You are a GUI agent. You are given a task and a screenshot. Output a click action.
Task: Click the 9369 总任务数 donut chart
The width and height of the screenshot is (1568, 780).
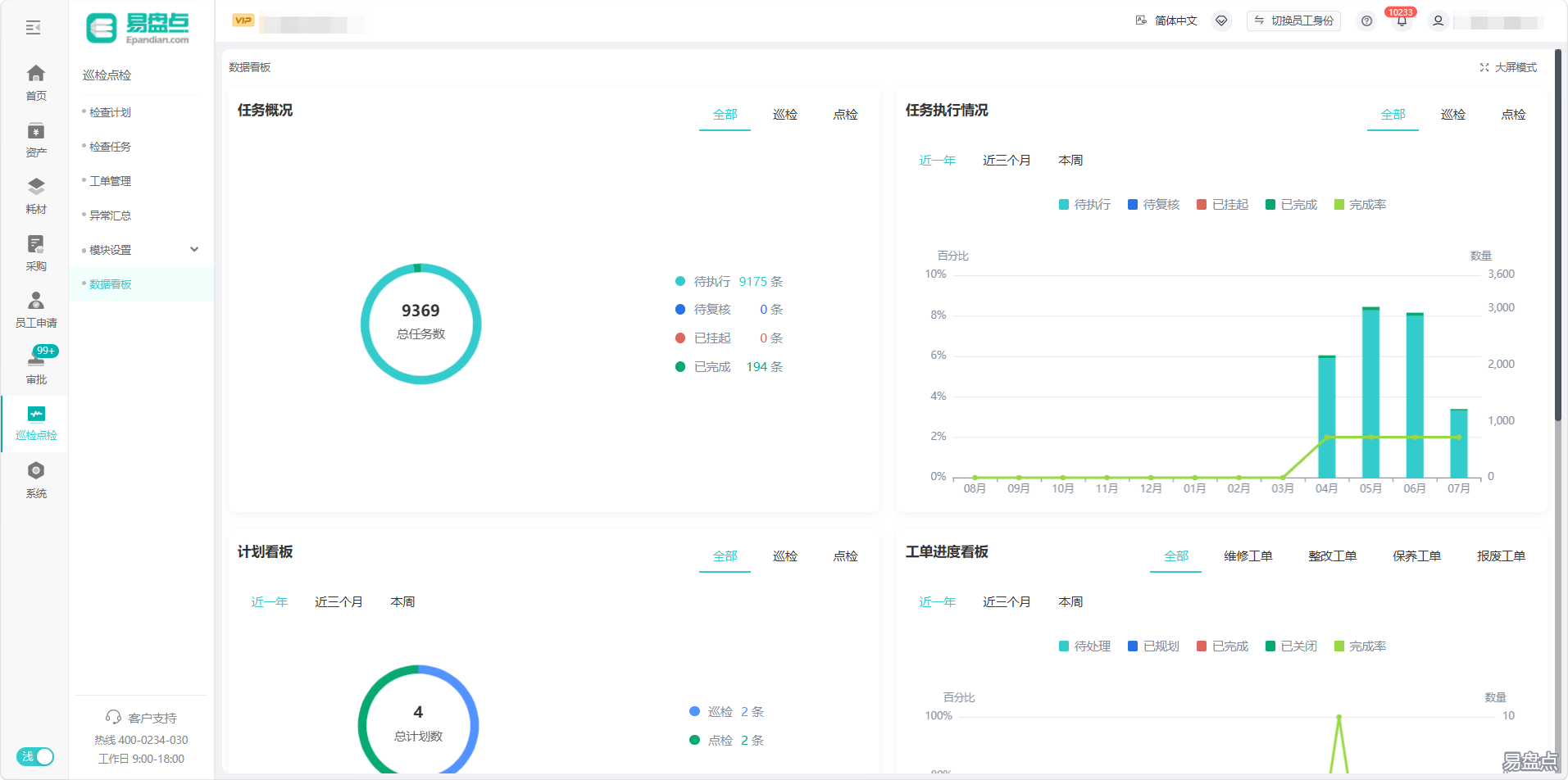coord(420,324)
